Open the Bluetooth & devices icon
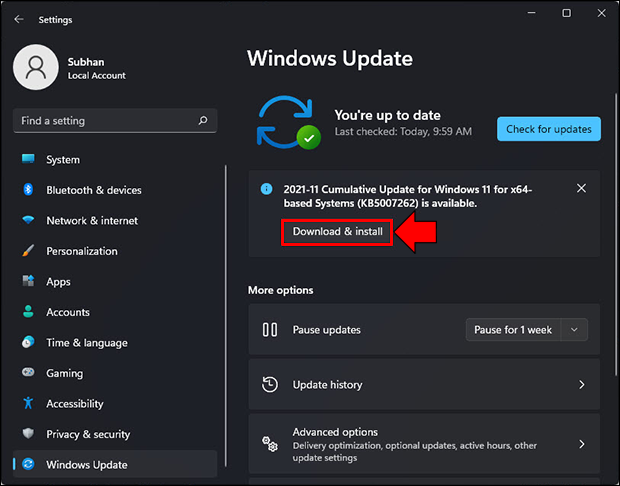This screenshot has height=486, width=620. pyautogui.click(x=28, y=190)
